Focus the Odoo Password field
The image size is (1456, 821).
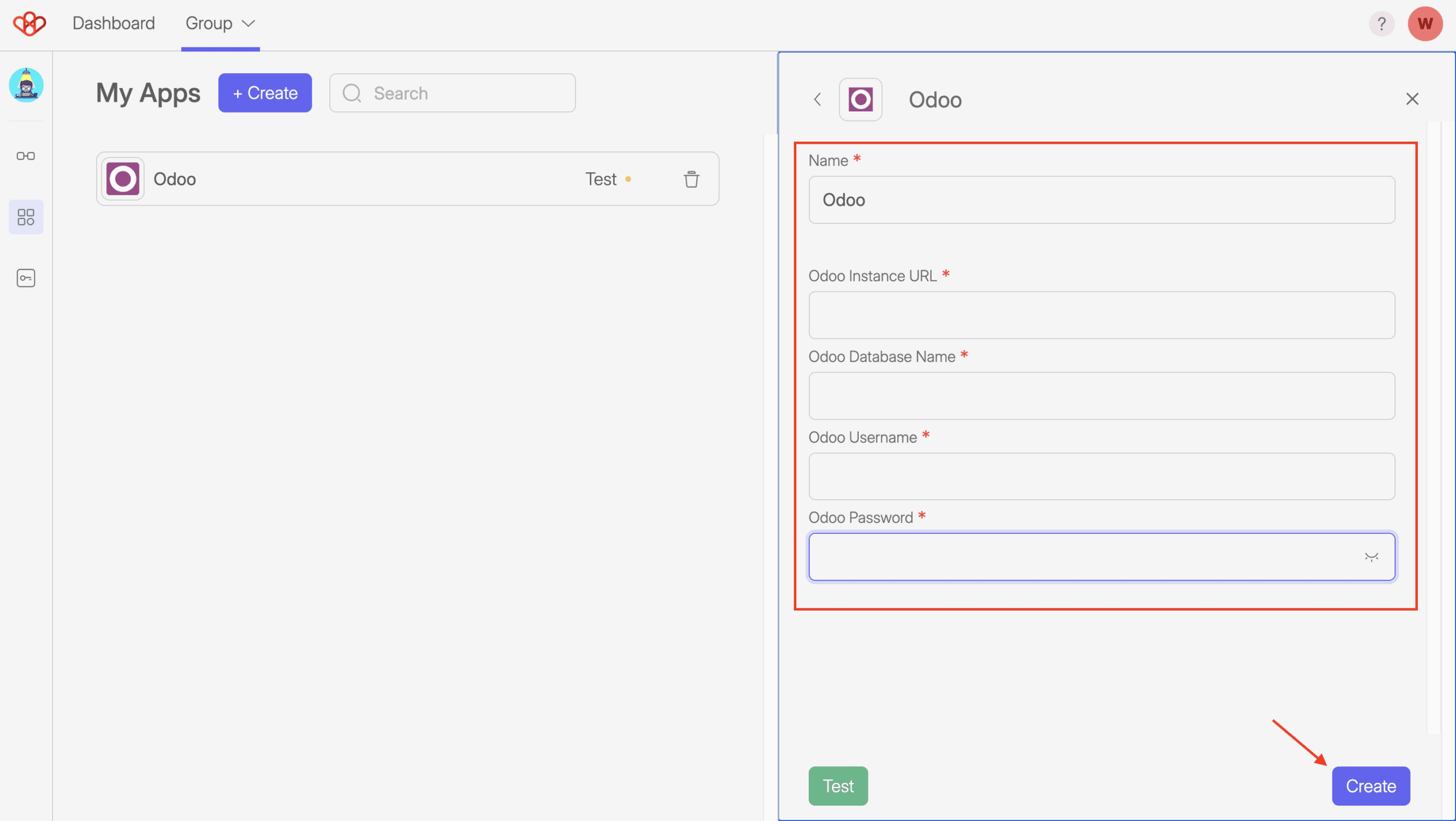[1102, 557]
